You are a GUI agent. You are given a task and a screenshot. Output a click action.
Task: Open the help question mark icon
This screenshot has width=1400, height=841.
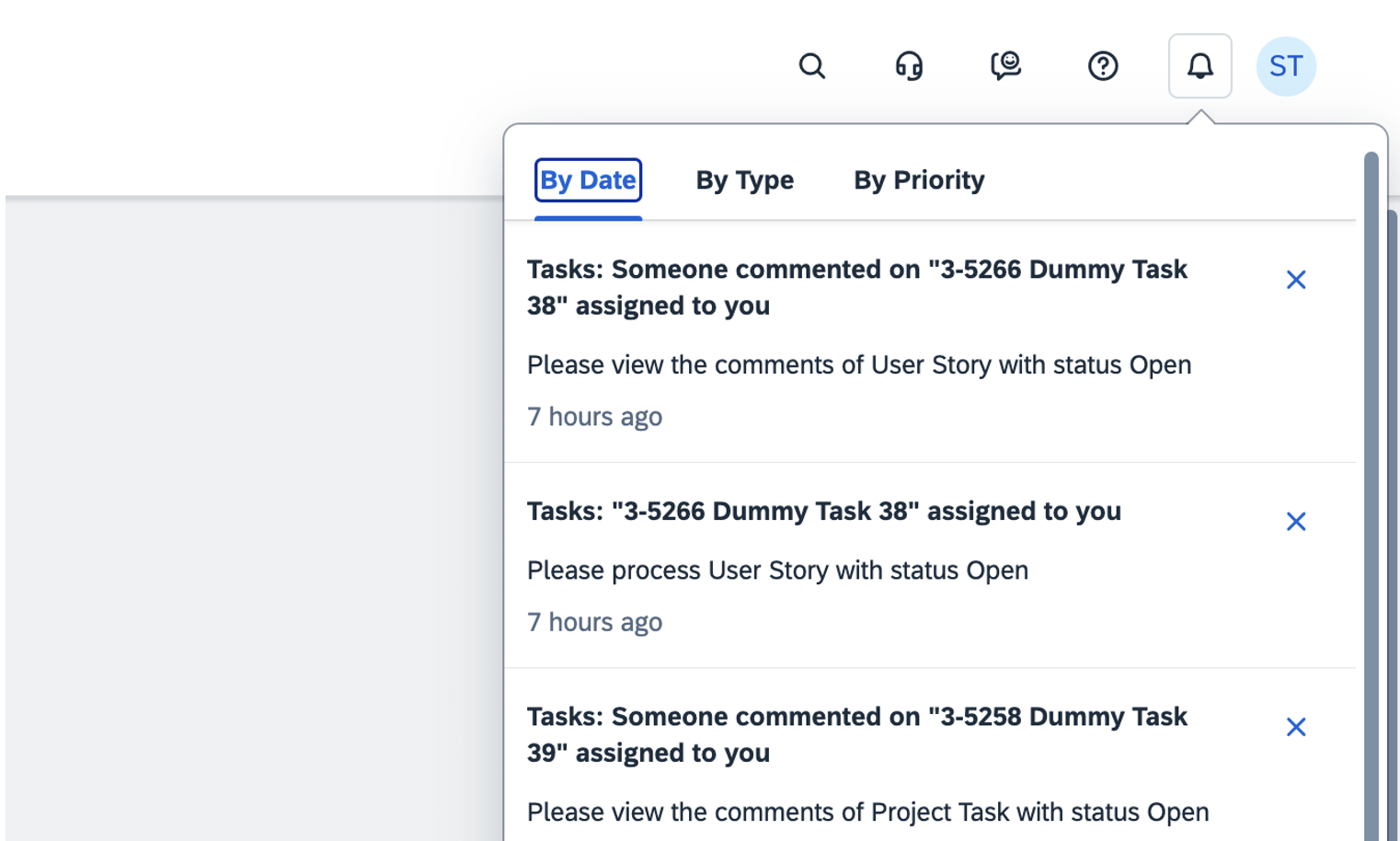click(1103, 66)
